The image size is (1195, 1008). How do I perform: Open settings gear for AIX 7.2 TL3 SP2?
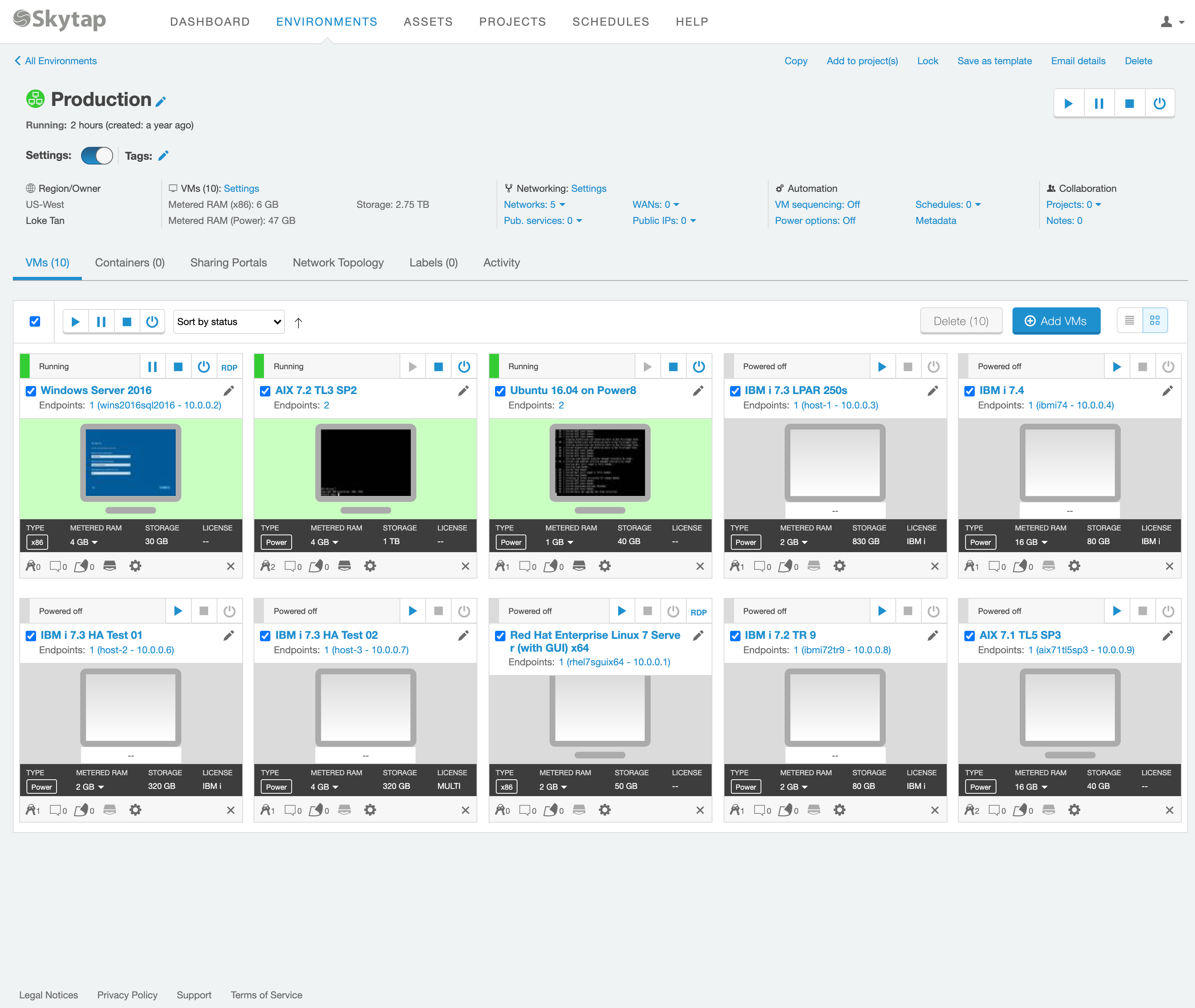click(x=370, y=566)
